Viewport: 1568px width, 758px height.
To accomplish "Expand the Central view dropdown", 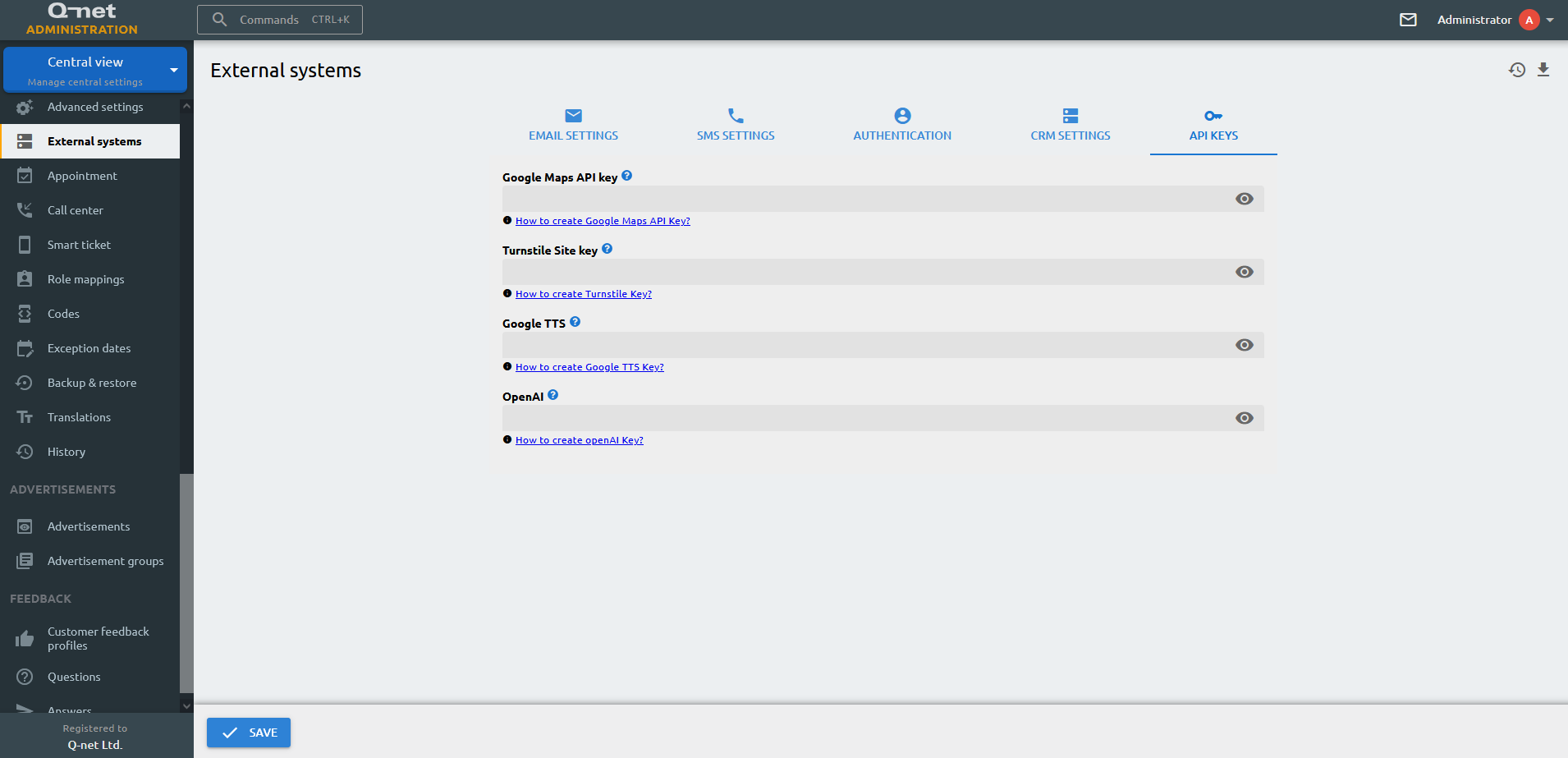I will [x=174, y=70].
